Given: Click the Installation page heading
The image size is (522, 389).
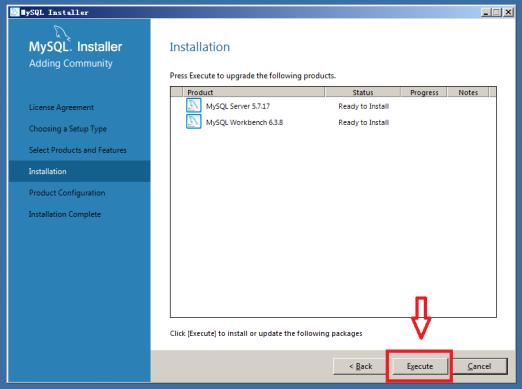Looking at the screenshot, I should [x=200, y=47].
